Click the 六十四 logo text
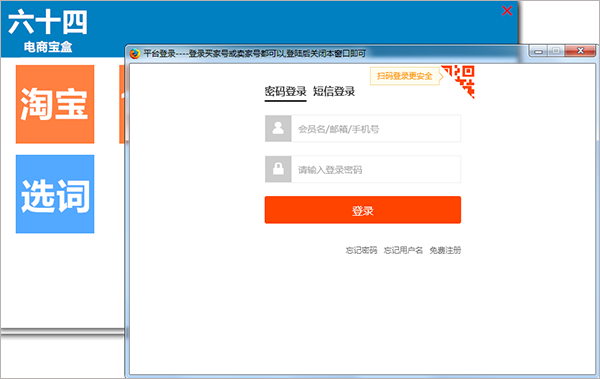600x379 pixels. [48, 22]
